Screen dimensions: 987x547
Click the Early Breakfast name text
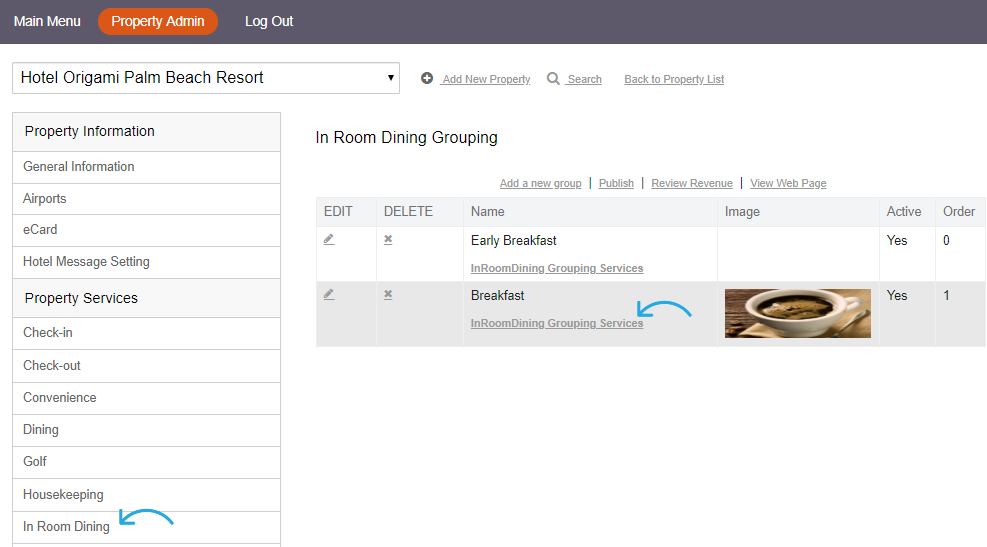coord(514,240)
